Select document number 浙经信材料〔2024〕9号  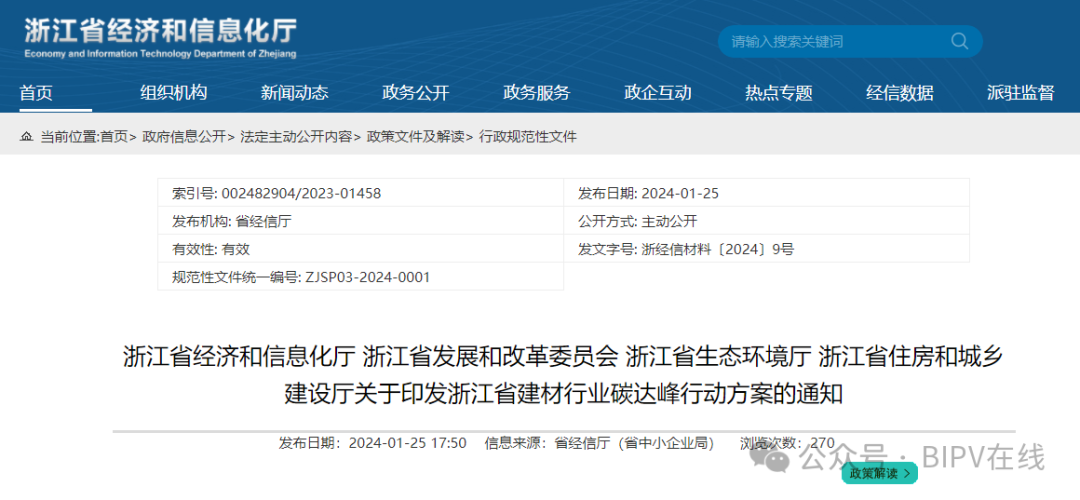click(x=717, y=249)
